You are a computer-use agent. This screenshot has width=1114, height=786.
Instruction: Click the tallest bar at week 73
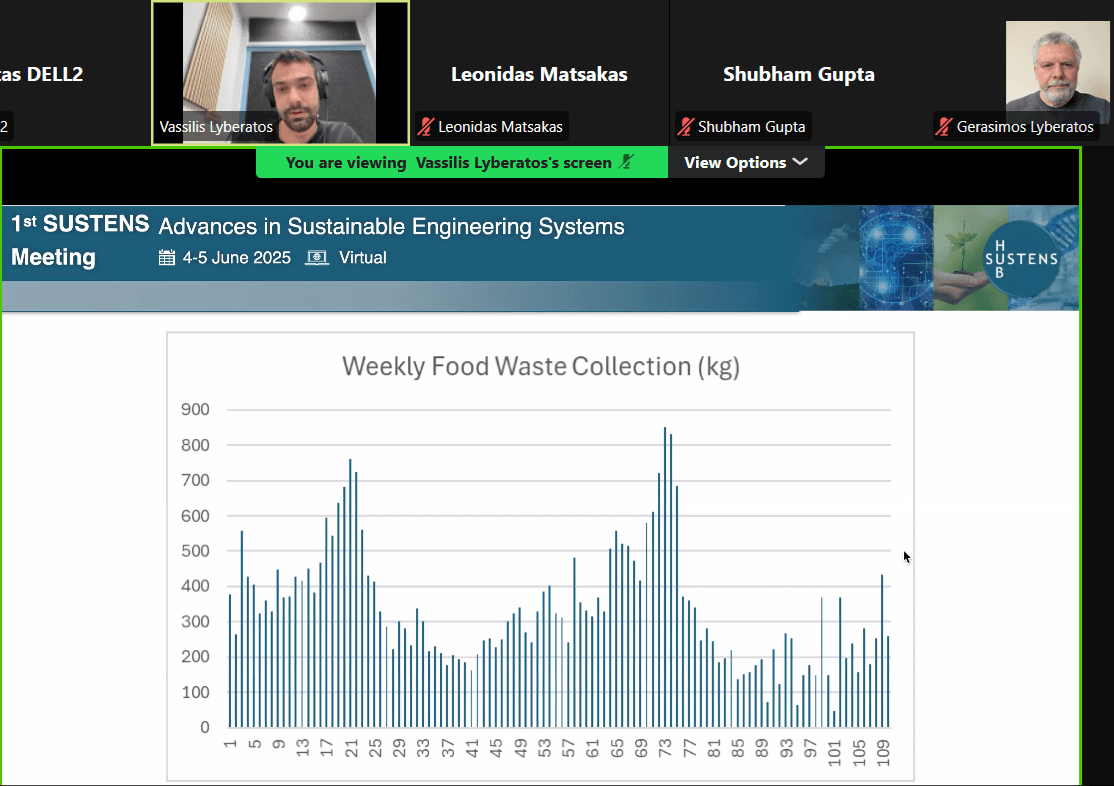[665, 577]
